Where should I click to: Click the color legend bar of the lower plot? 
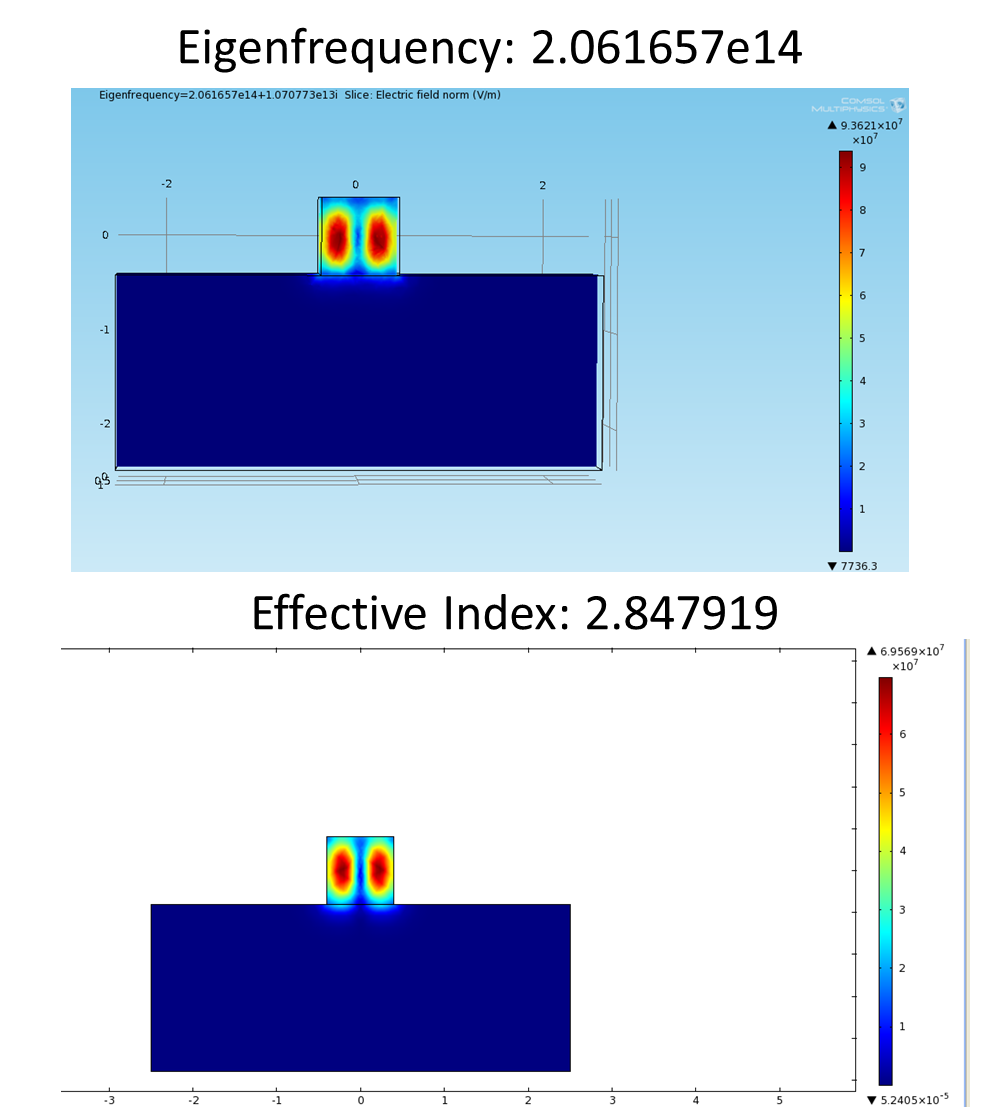click(x=885, y=880)
